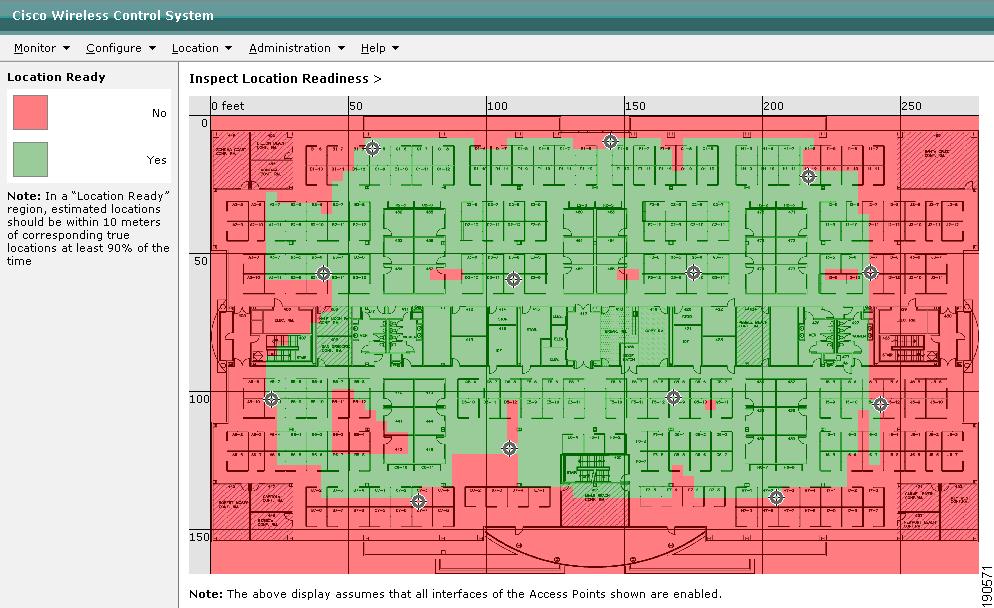Select leftmost access point on vertical 100 line
The height and width of the screenshot is (608, 994).
pos(271,399)
